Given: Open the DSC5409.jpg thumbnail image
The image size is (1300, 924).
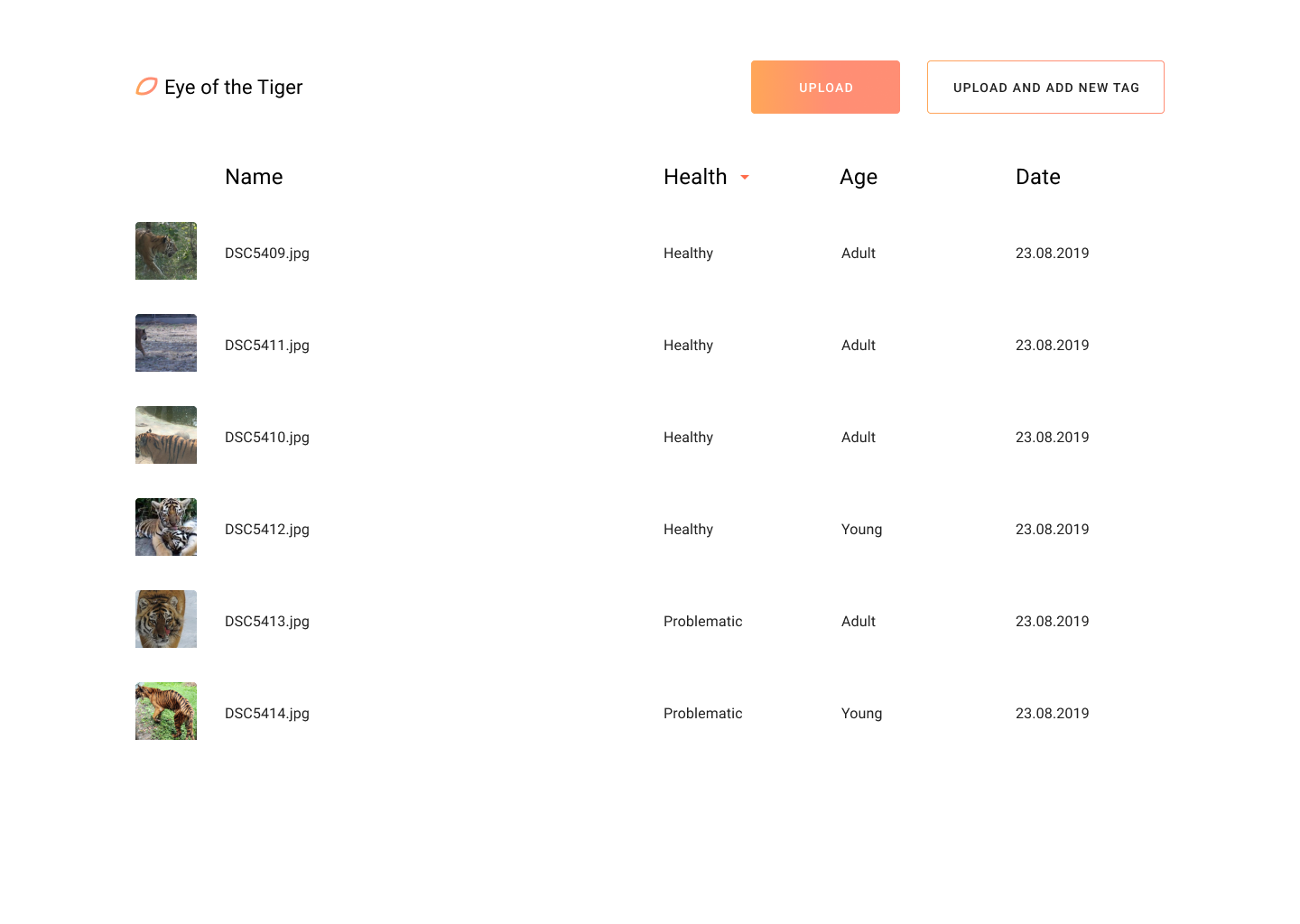Looking at the screenshot, I should click(165, 251).
